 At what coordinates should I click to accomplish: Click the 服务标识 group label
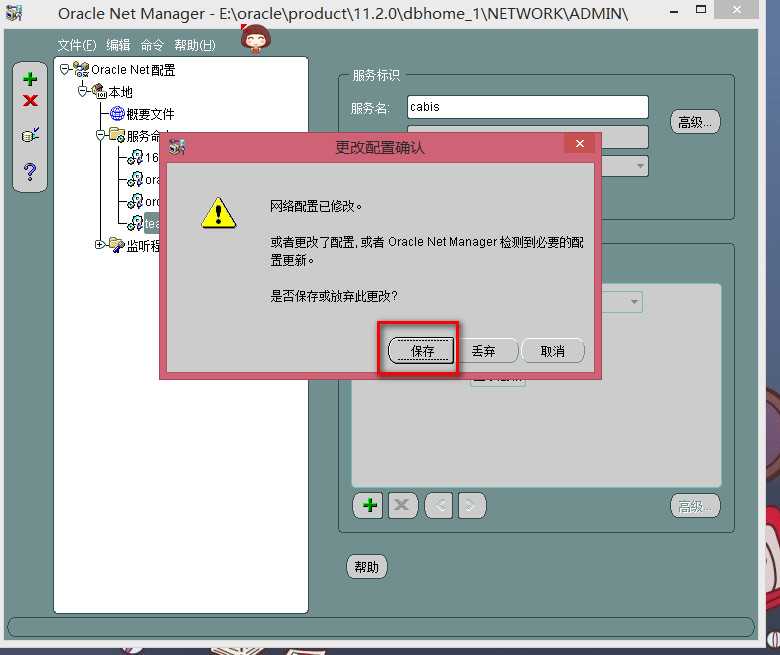376,75
